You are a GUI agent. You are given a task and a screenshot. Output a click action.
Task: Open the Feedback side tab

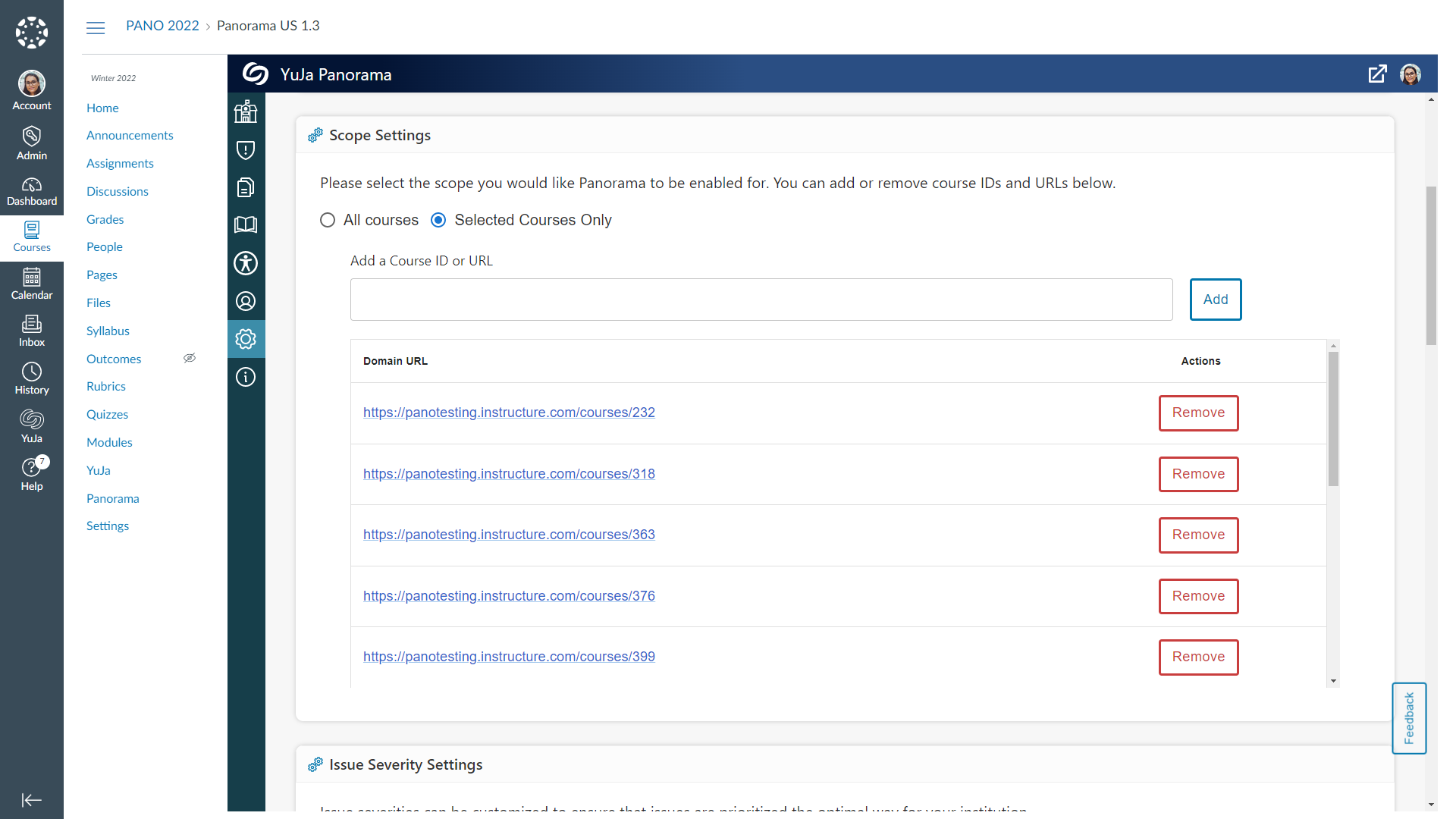click(x=1409, y=718)
